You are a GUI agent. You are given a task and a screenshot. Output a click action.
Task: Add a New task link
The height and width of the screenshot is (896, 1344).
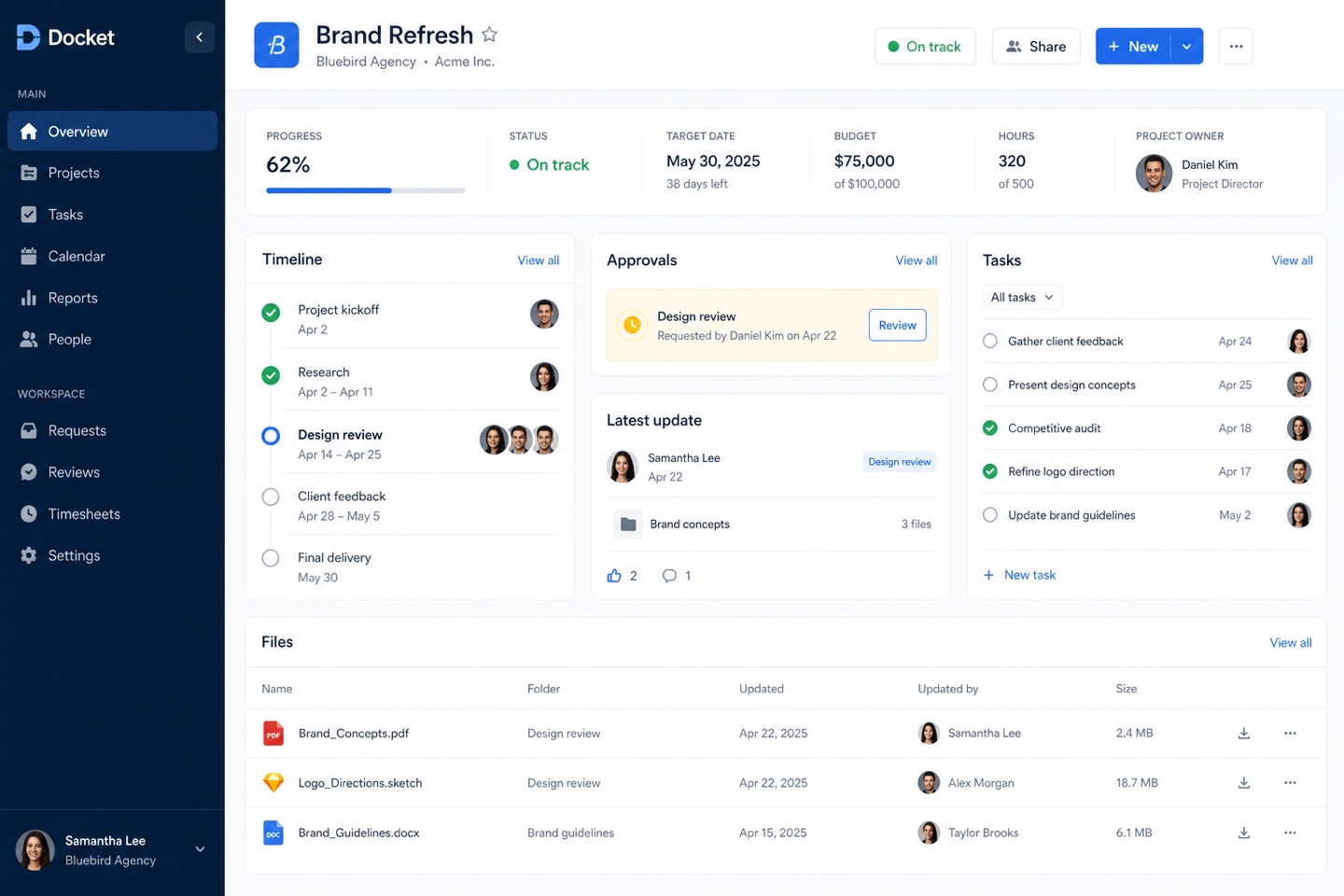coord(1019,575)
